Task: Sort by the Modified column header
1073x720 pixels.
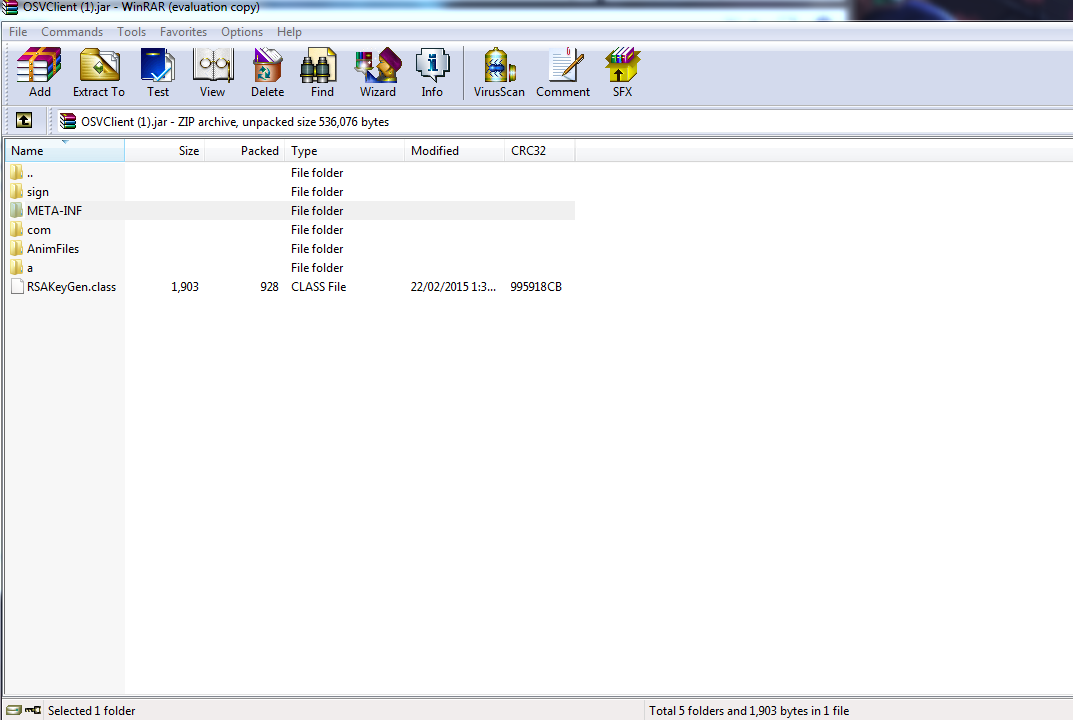Action: [455, 151]
